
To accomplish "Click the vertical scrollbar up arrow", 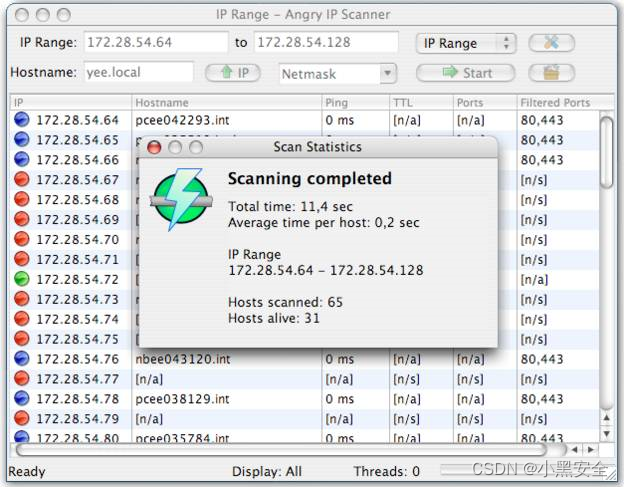I will [x=606, y=418].
